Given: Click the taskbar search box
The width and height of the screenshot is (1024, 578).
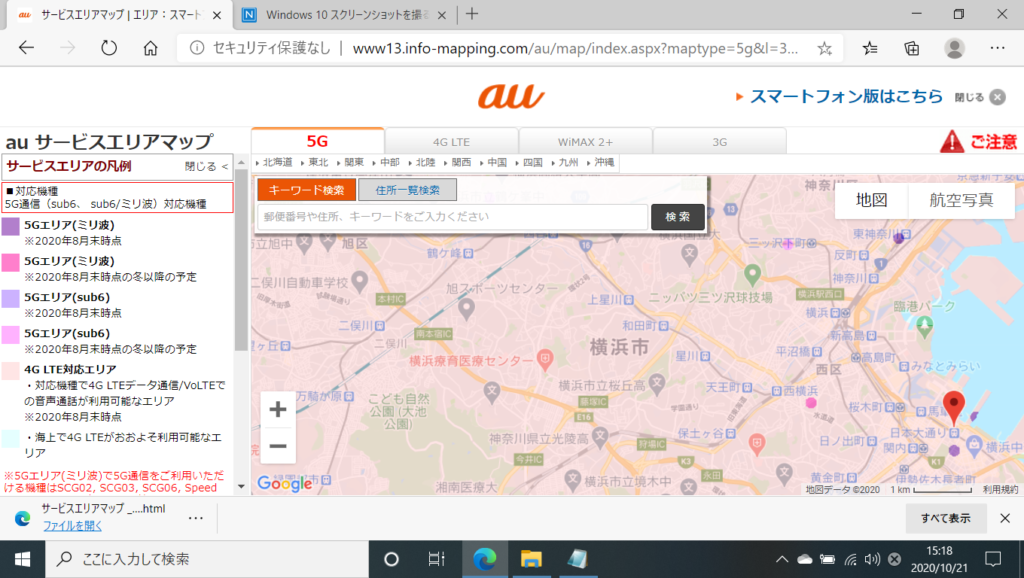Looking at the screenshot, I should click(206, 559).
